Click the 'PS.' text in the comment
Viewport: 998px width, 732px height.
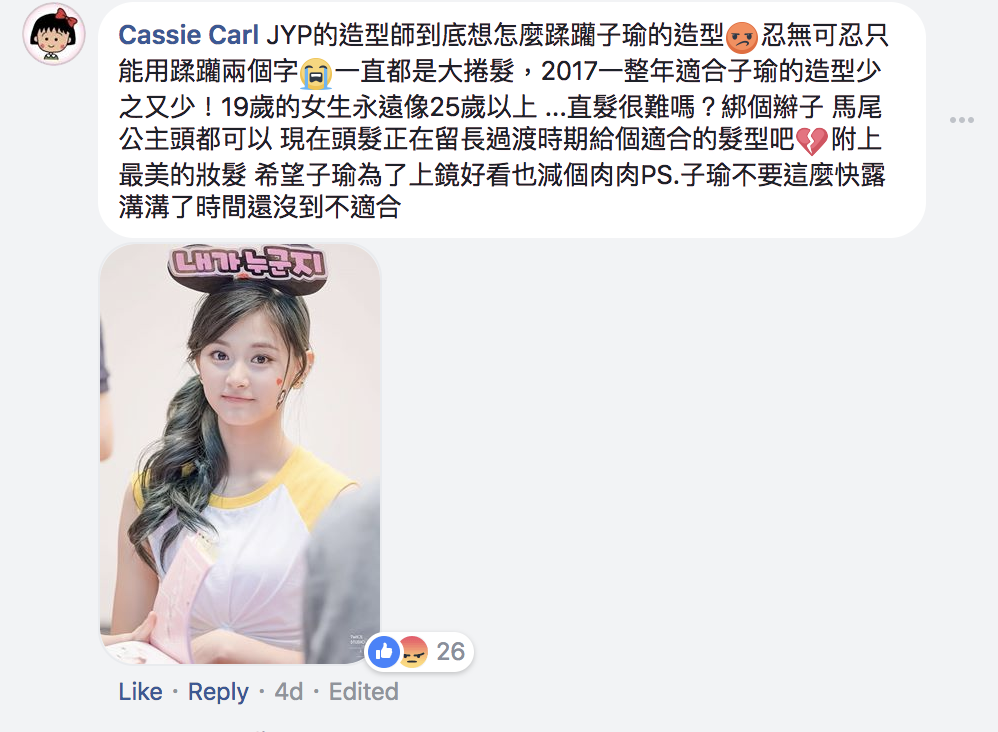tap(660, 175)
